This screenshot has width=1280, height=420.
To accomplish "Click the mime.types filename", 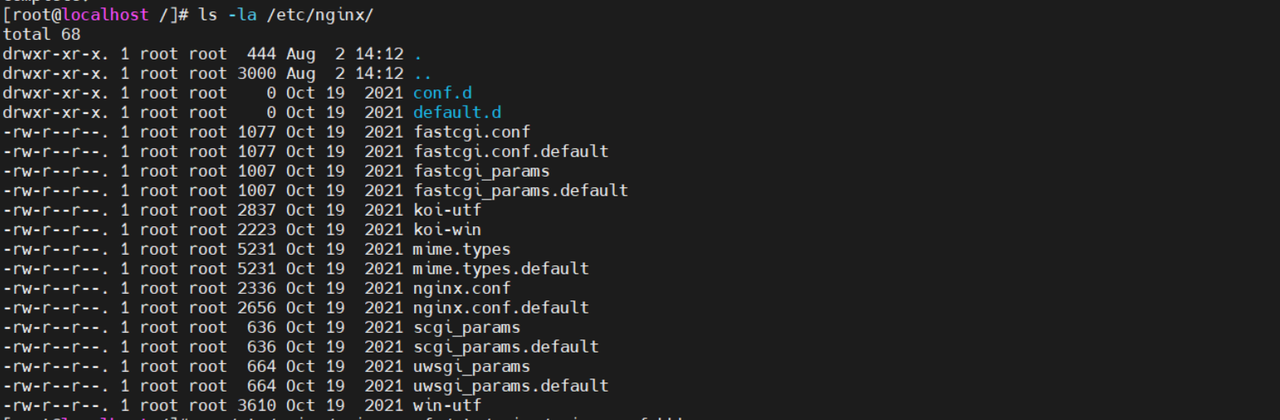I will pos(462,249).
